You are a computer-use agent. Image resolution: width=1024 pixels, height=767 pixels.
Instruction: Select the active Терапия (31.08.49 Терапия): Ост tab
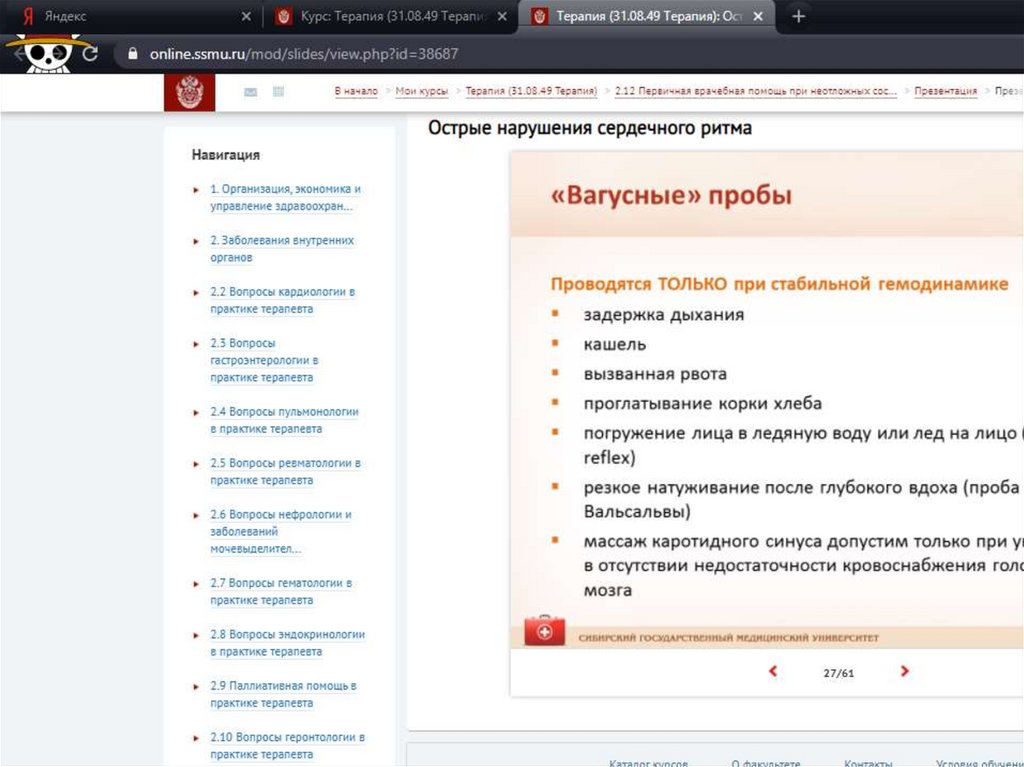pyautogui.click(x=647, y=16)
